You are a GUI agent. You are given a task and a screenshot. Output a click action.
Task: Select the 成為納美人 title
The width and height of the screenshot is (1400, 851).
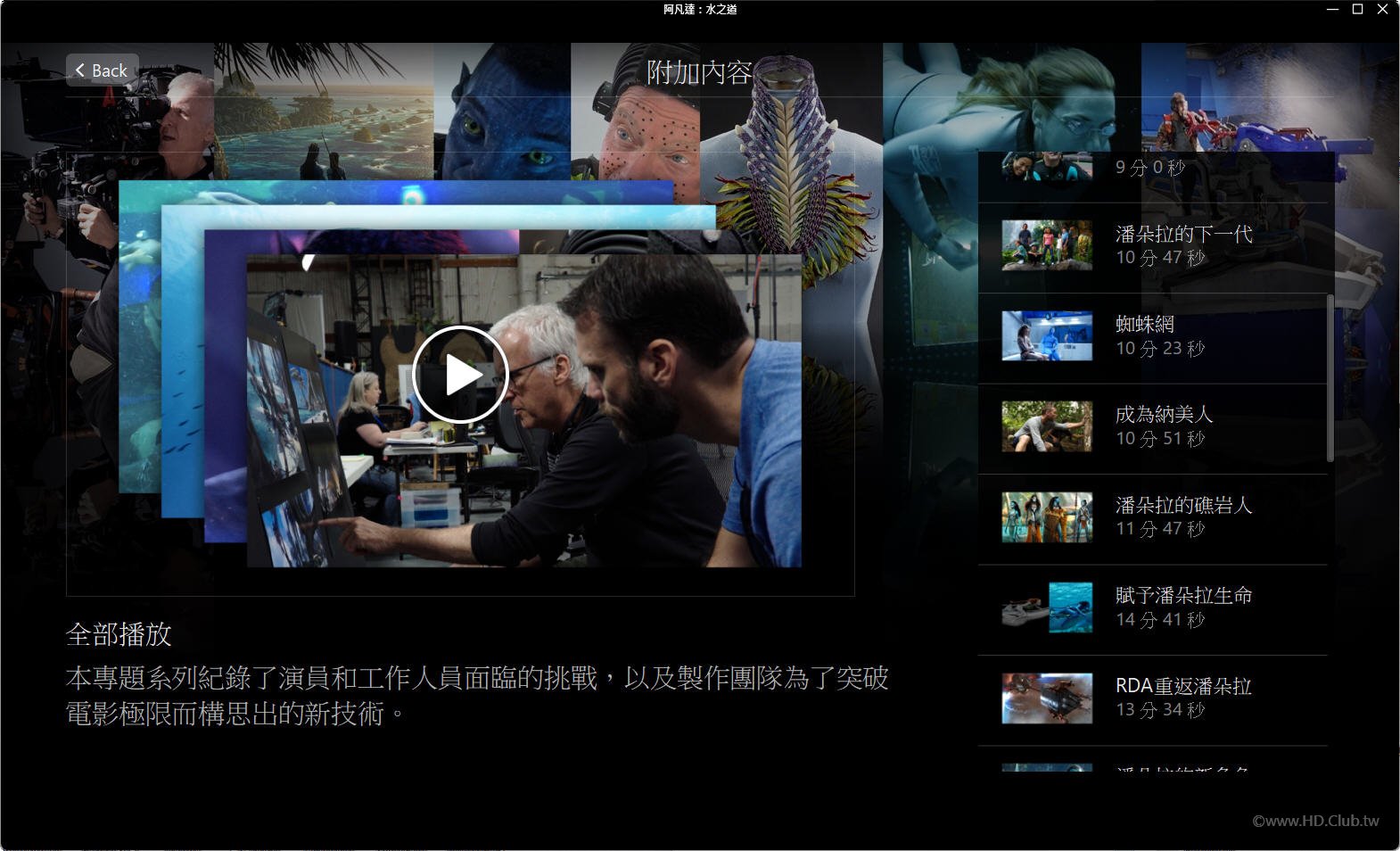(1164, 414)
